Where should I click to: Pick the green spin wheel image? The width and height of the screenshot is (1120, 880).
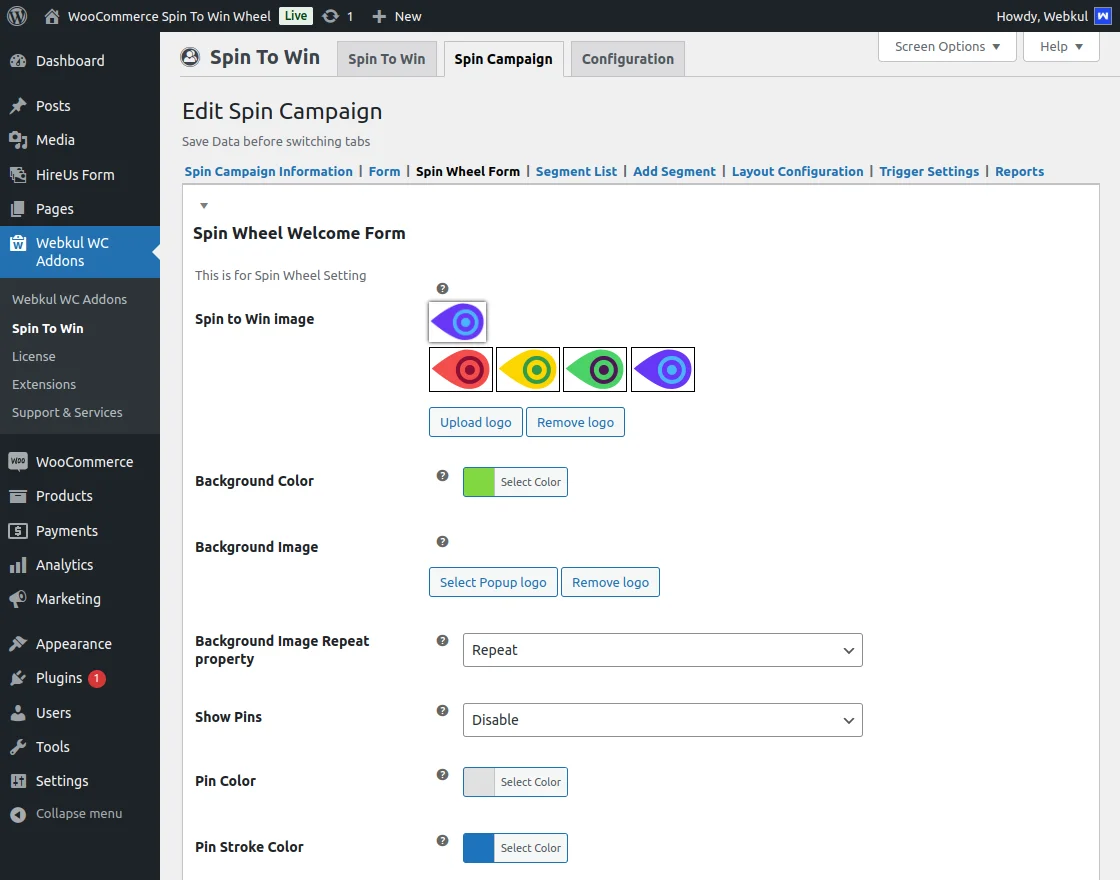pyautogui.click(x=595, y=370)
